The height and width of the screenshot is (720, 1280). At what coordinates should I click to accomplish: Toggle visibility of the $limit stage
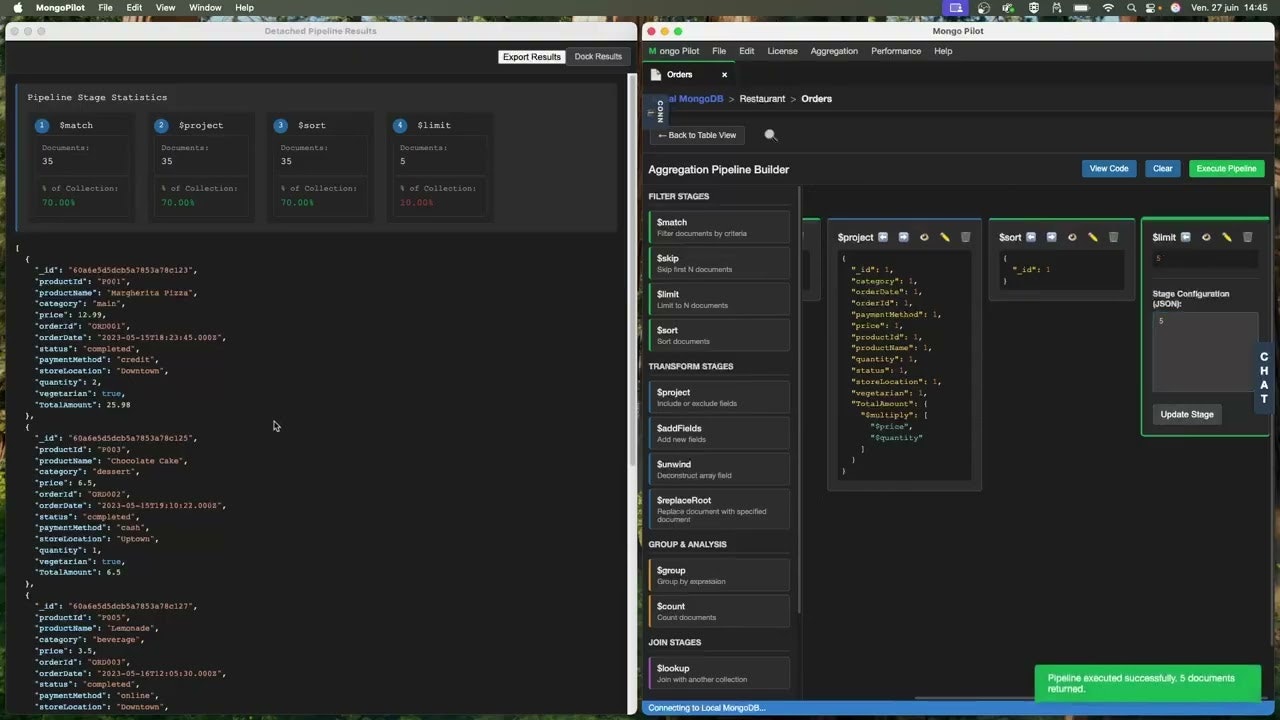[1206, 237]
